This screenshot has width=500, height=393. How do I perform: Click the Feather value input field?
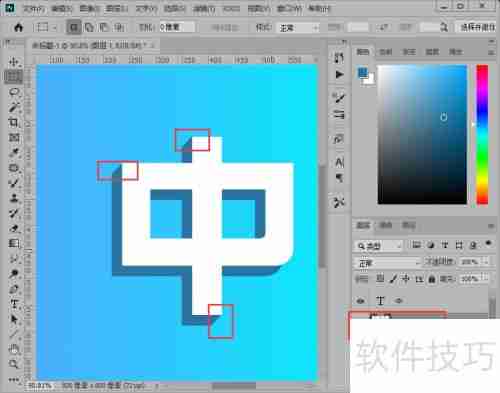point(177,27)
